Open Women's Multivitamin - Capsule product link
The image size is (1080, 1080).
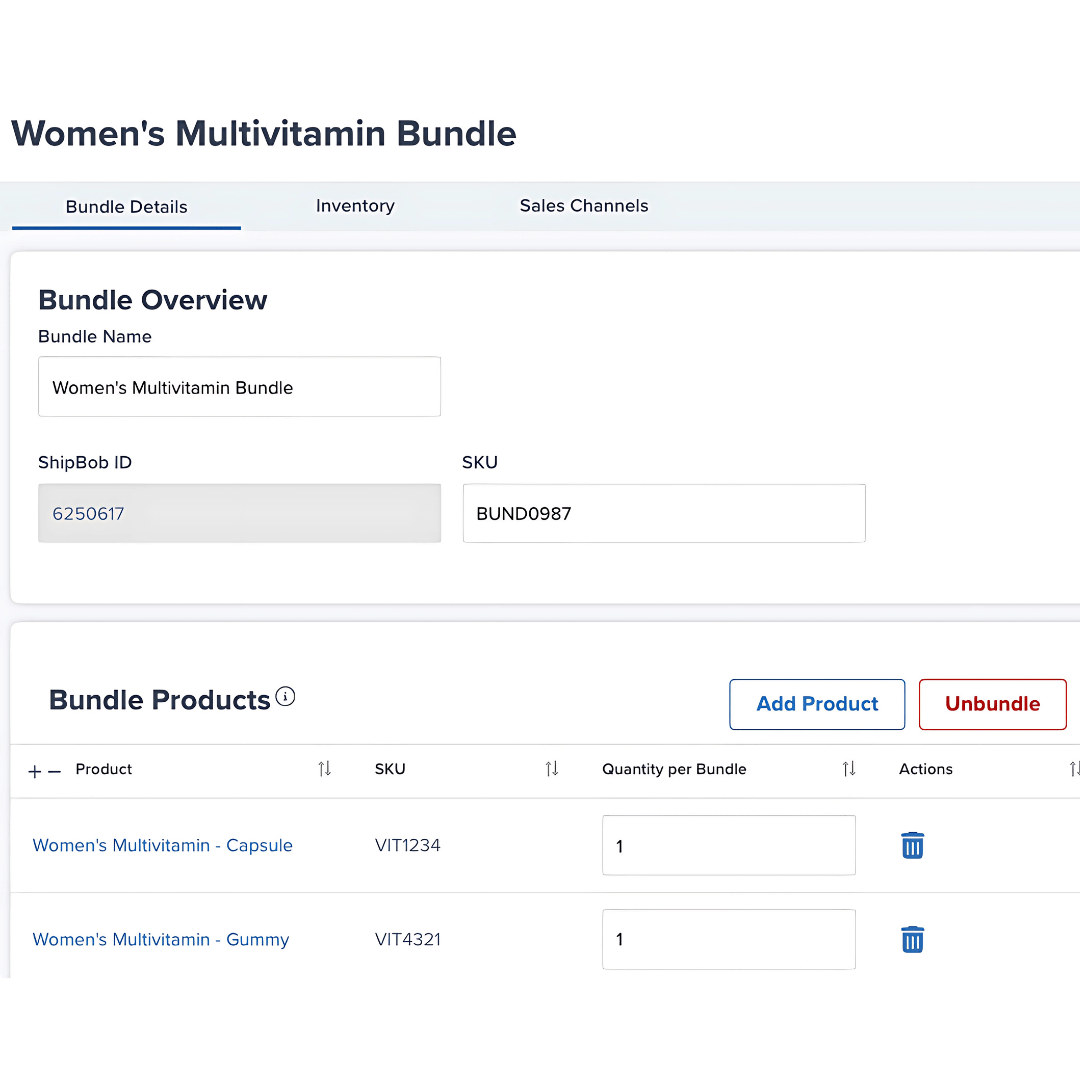pos(163,845)
